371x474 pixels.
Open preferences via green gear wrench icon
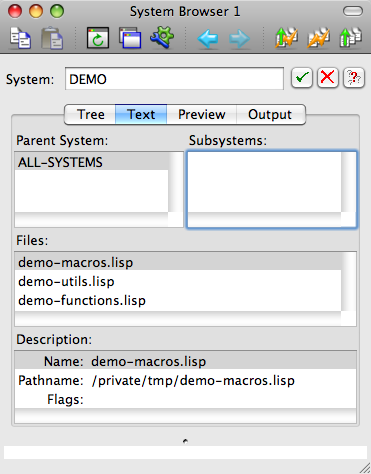162,37
